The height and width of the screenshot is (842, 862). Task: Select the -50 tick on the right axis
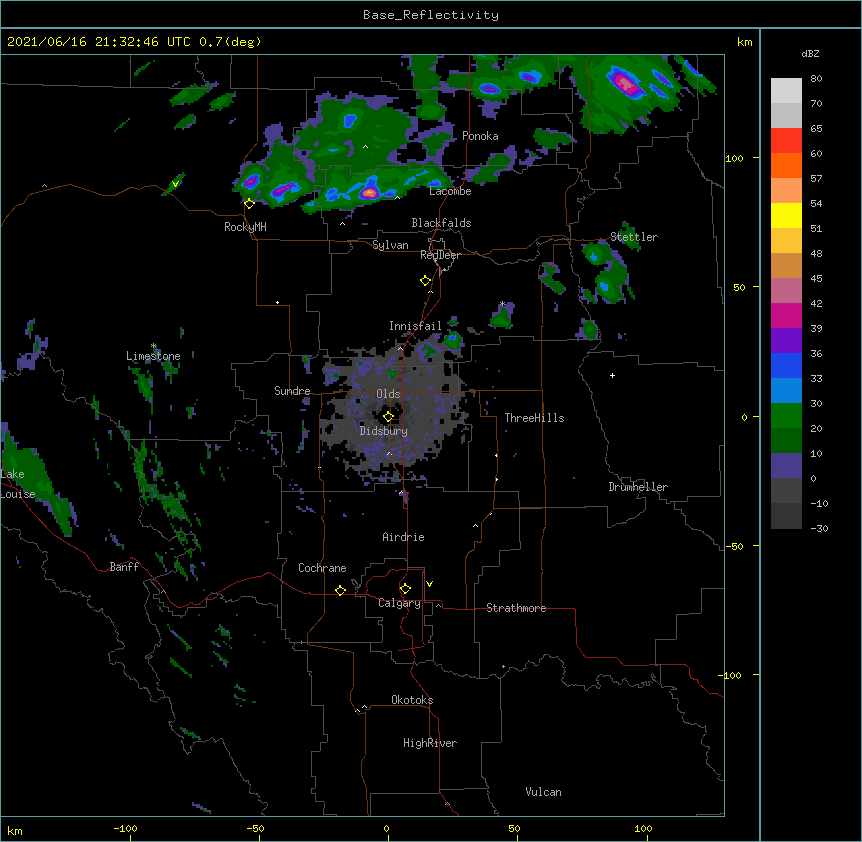734,546
